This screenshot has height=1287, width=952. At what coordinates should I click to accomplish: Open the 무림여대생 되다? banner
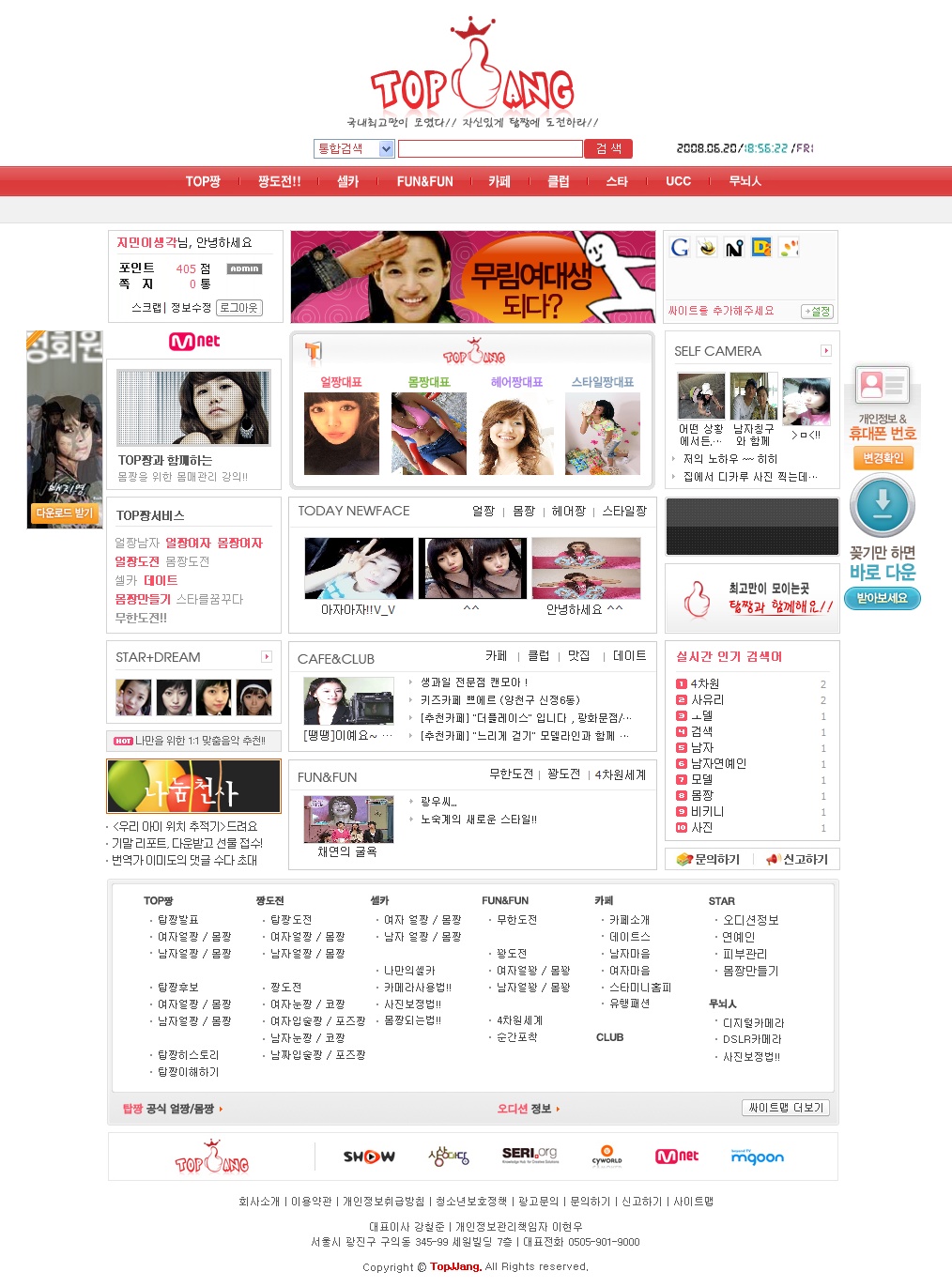[x=473, y=277]
